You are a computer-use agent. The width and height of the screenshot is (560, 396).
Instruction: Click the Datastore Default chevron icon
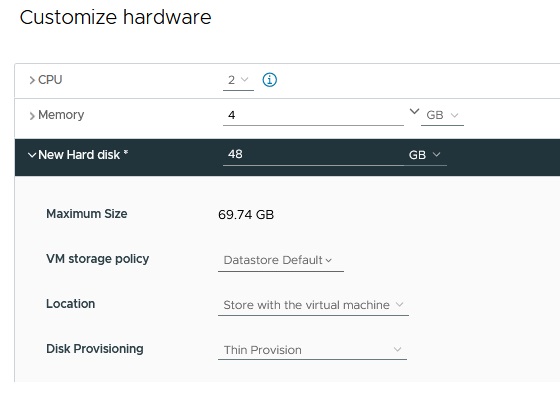coord(329,260)
